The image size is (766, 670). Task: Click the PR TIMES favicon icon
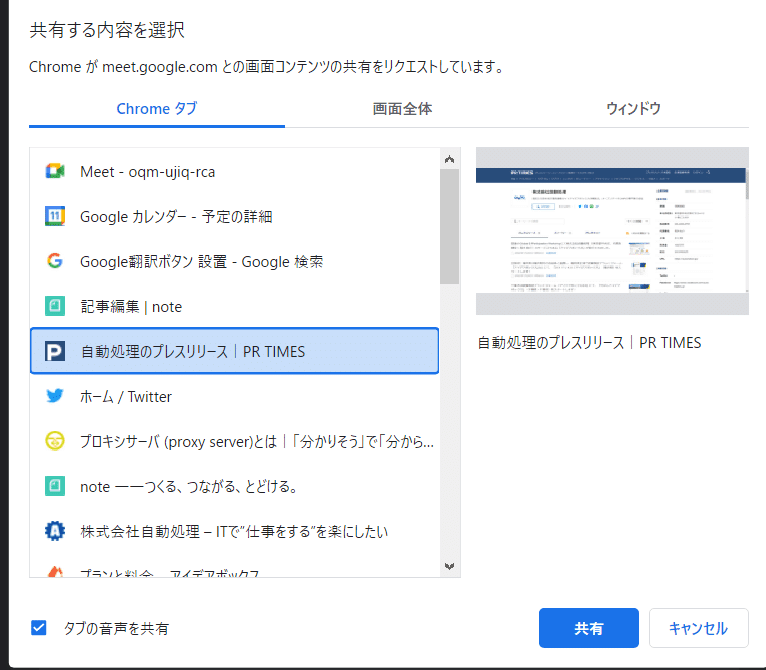click(x=55, y=351)
